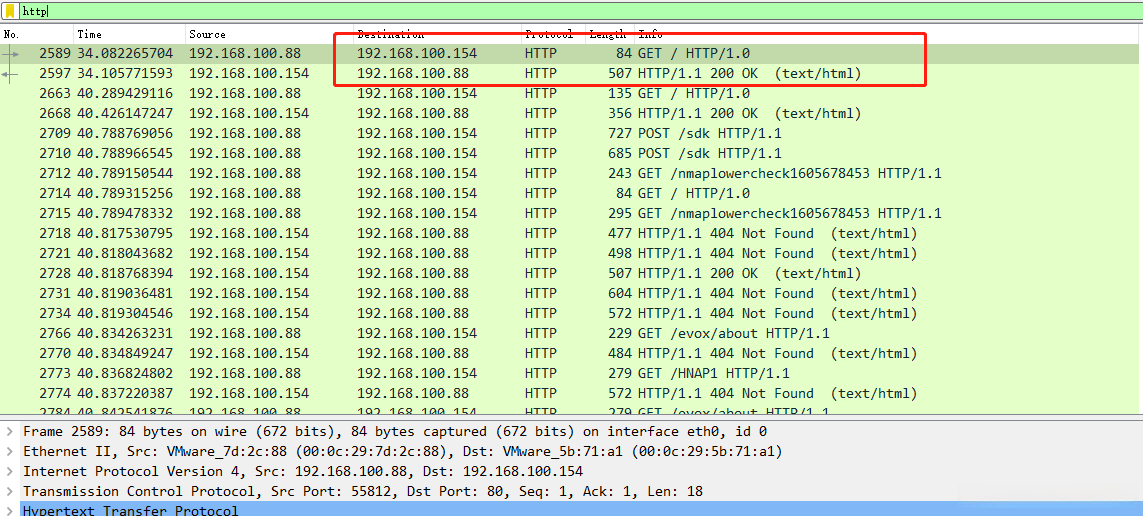
Task: Click time value 40.289429116
Action: click(125, 93)
